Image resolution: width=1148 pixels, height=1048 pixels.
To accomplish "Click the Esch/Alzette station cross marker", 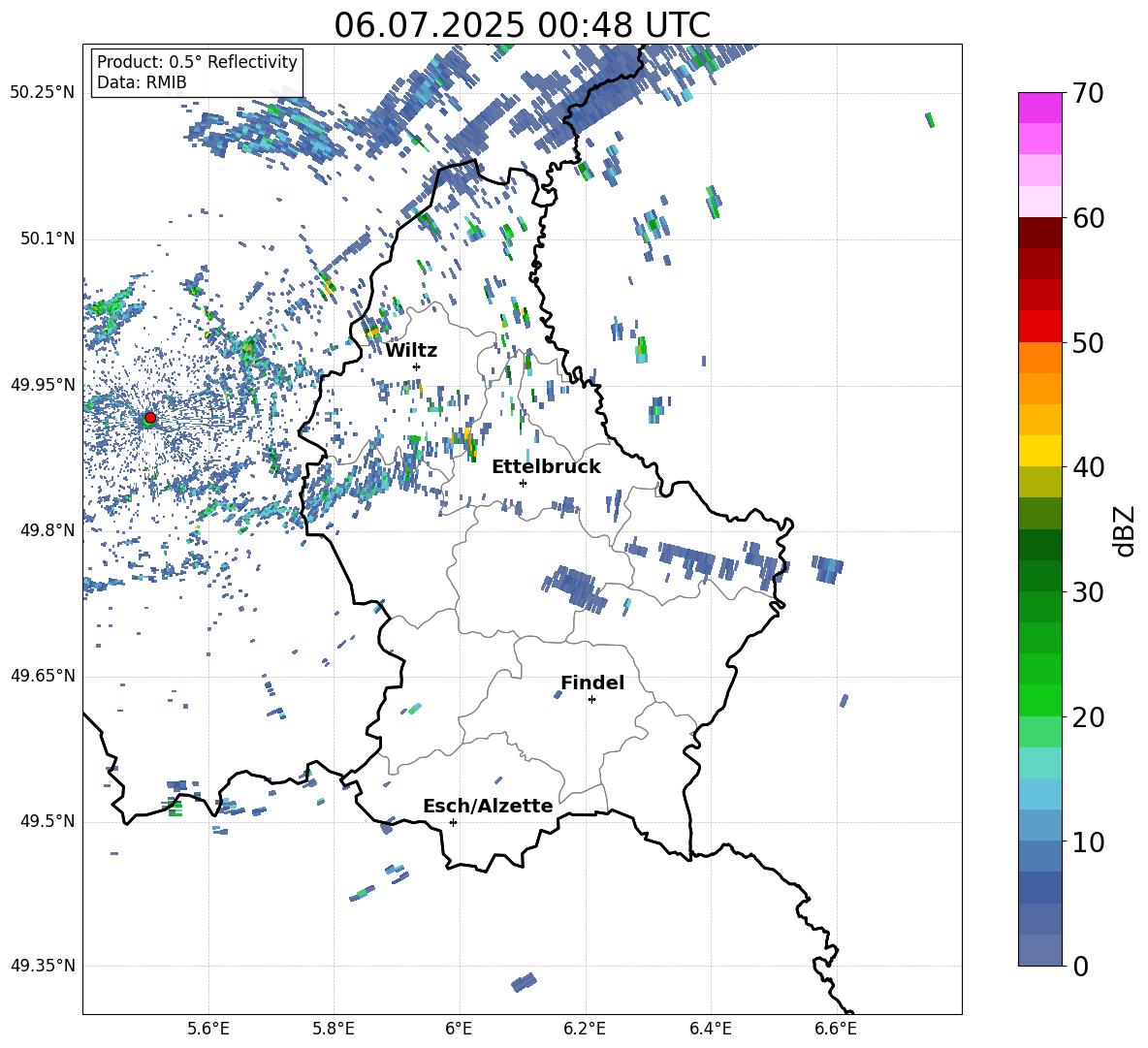I will [453, 822].
